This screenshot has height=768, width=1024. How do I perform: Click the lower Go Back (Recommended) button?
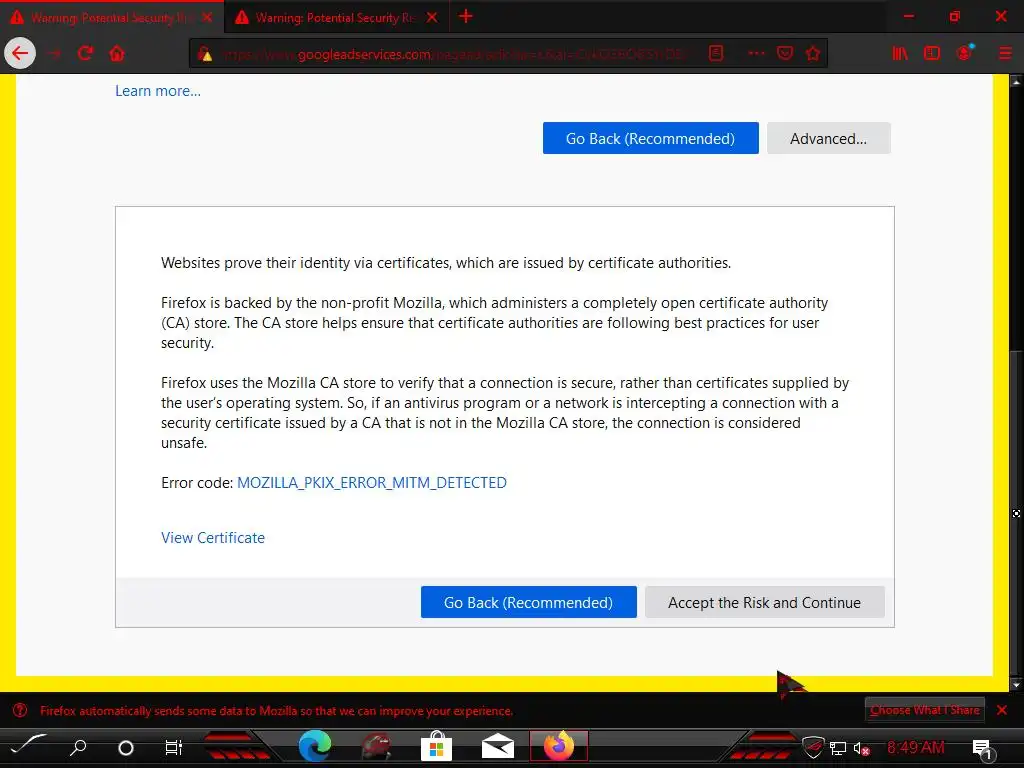click(528, 602)
